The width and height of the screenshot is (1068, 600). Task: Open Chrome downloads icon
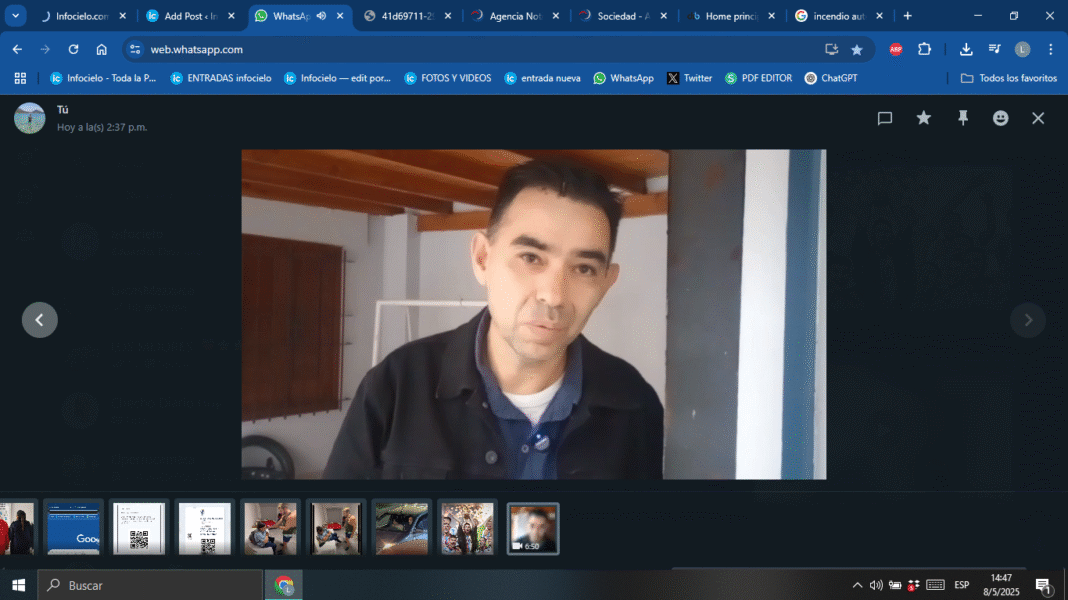click(x=966, y=50)
